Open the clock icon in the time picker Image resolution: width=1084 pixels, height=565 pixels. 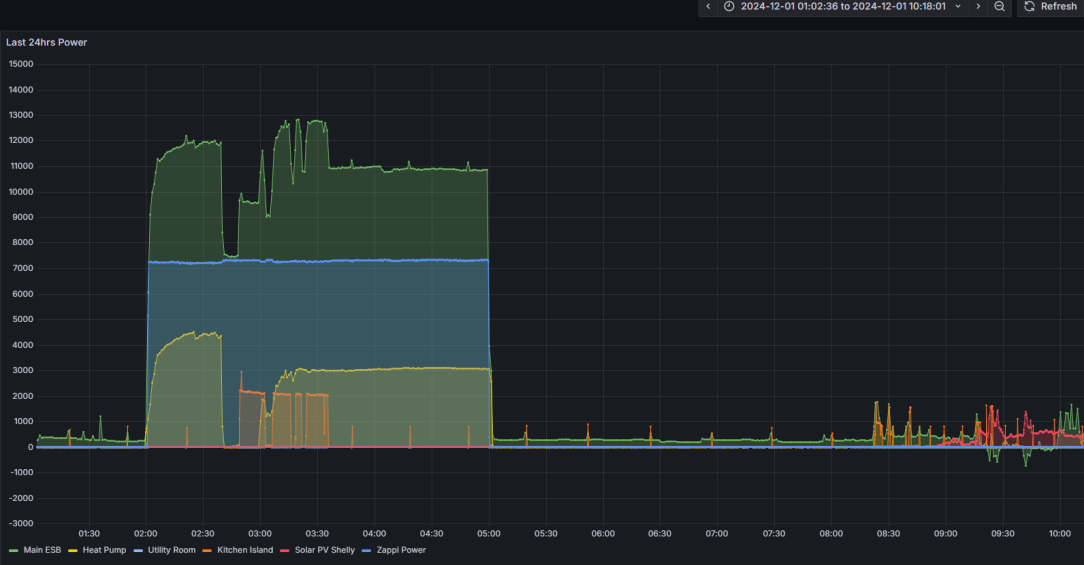[x=729, y=6]
